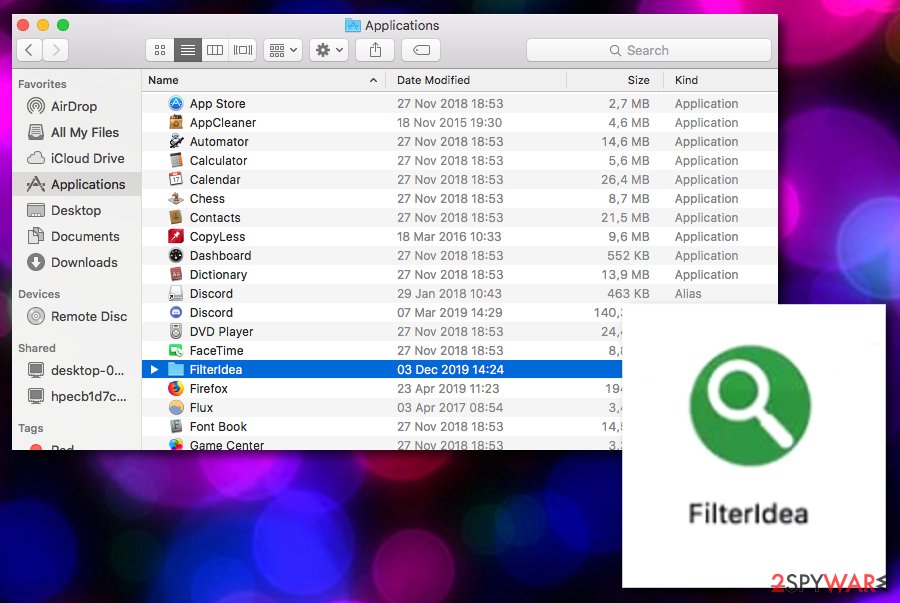This screenshot has height=603, width=900.
Task: Click the size value '552 KB'
Action: click(628, 255)
